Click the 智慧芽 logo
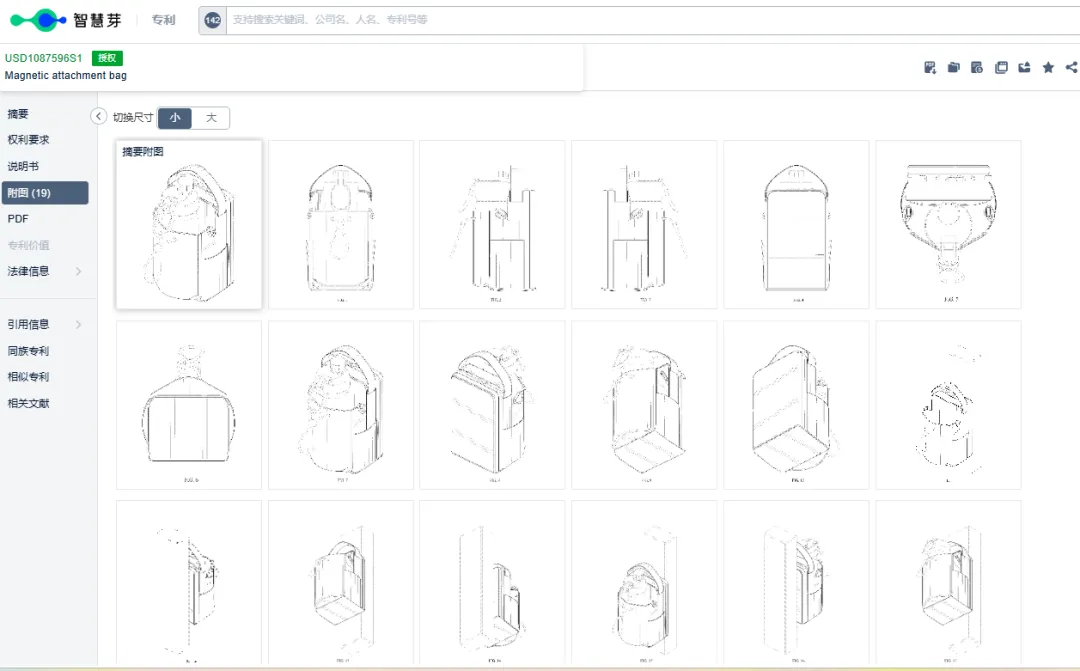Screen dimensions: 1080x671 coord(66,20)
